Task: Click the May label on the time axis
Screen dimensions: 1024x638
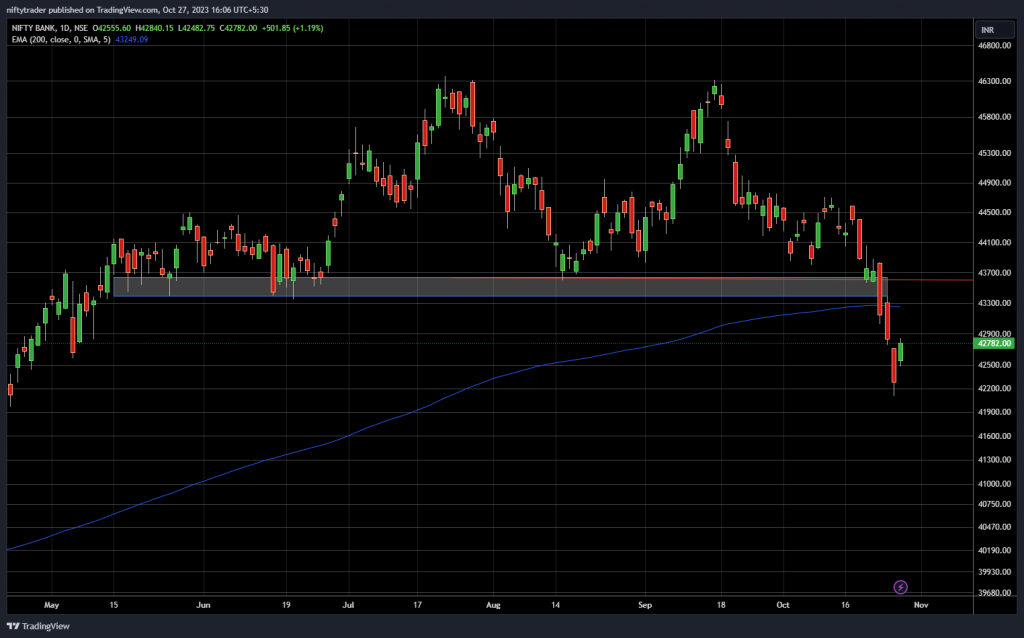Action: [x=52, y=605]
